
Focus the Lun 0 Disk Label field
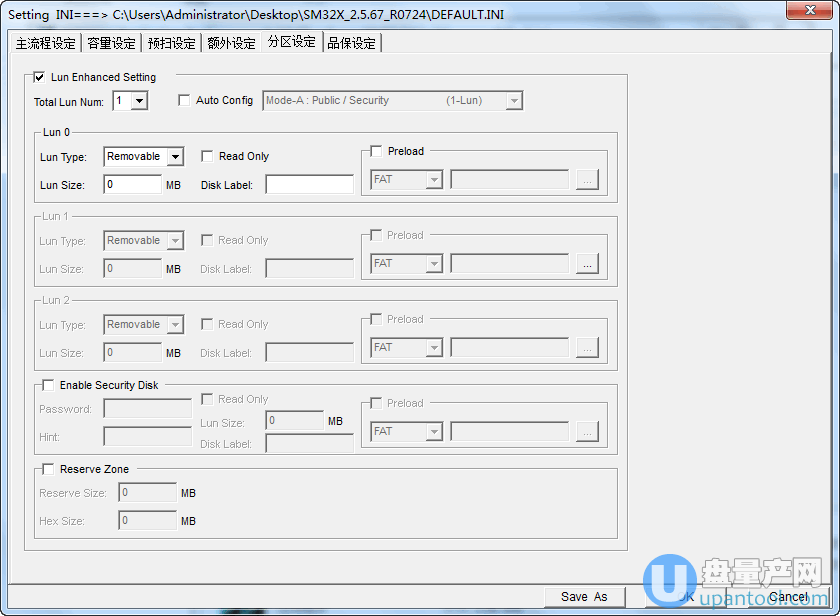click(309, 184)
